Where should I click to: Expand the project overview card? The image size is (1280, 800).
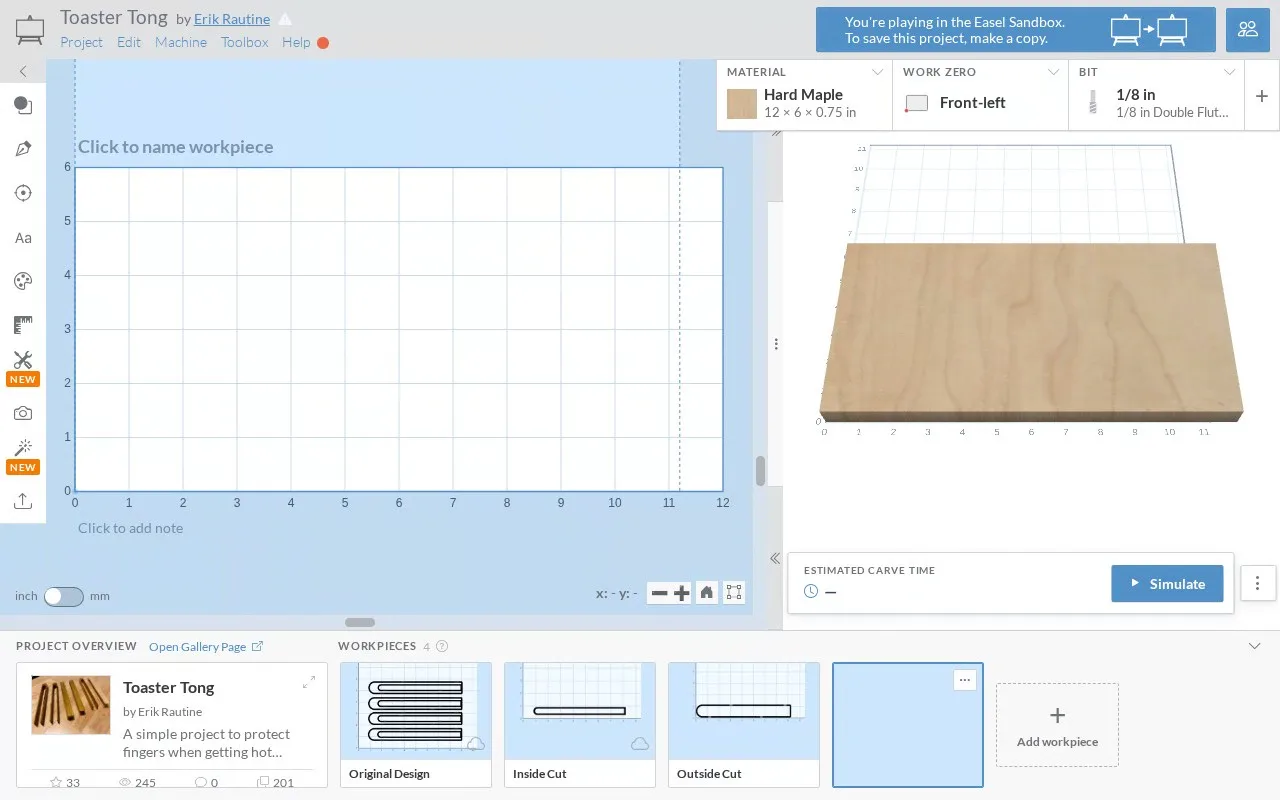click(309, 682)
